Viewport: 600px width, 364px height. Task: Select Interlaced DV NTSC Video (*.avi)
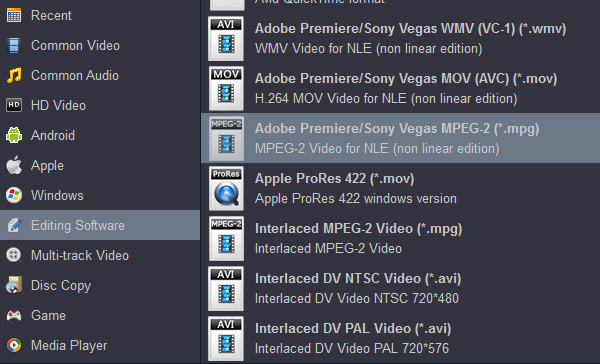[400, 288]
